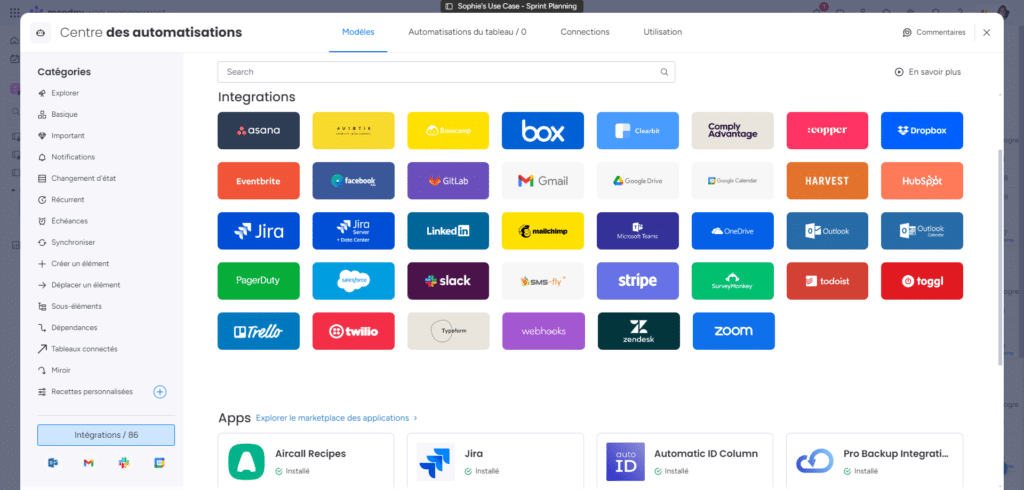Click the vertical scrollbar of templates list
The width and height of the screenshot is (1024, 490).
click(x=1000, y=255)
